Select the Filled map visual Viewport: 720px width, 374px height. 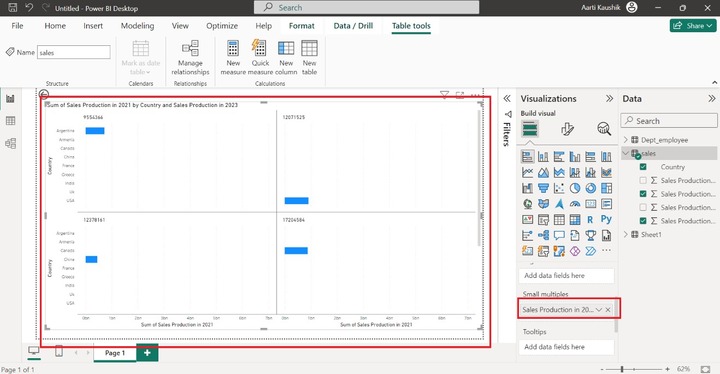(x=543, y=204)
